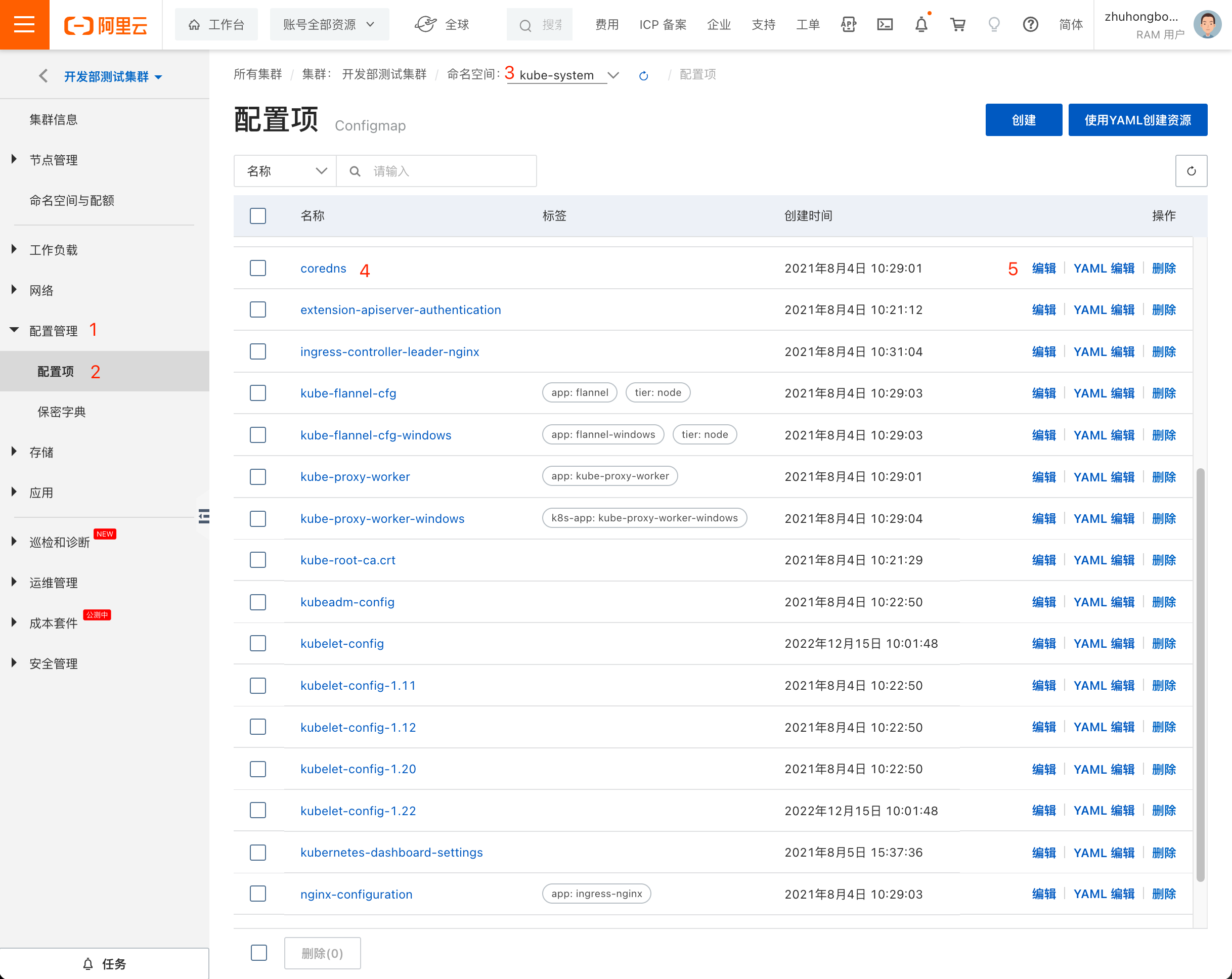Open the 费用 top menu

click(x=607, y=25)
